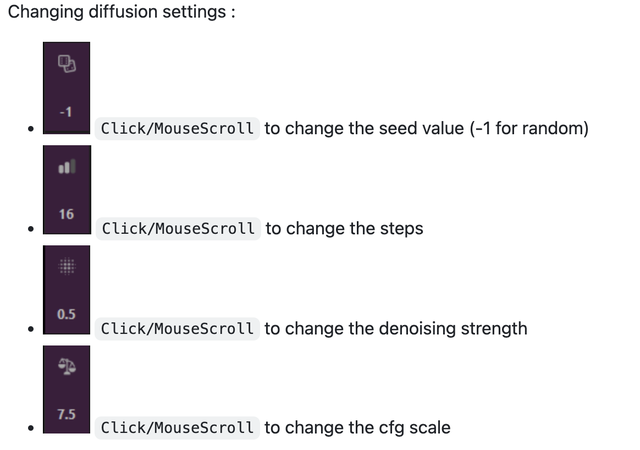The width and height of the screenshot is (640, 450).
Task: Click the denoising strength dotted-grid icon
Action: point(66,265)
